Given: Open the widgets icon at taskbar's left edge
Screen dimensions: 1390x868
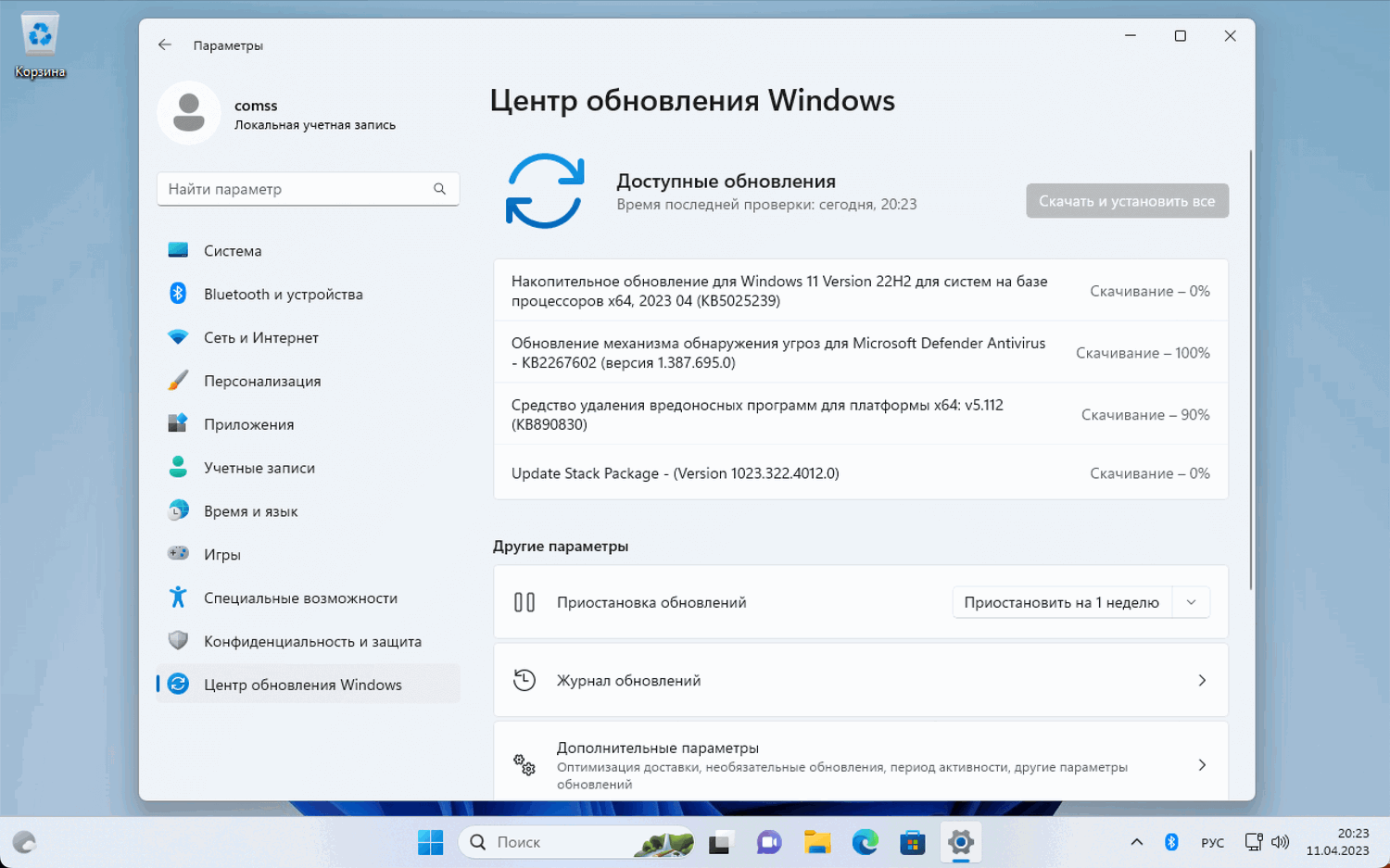Looking at the screenshot, I should click(24, 842).
